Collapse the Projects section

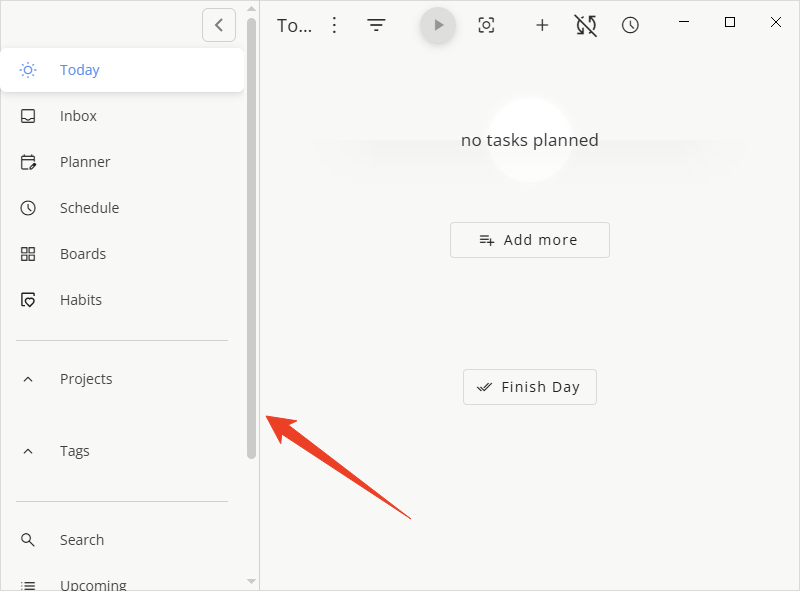28,379
